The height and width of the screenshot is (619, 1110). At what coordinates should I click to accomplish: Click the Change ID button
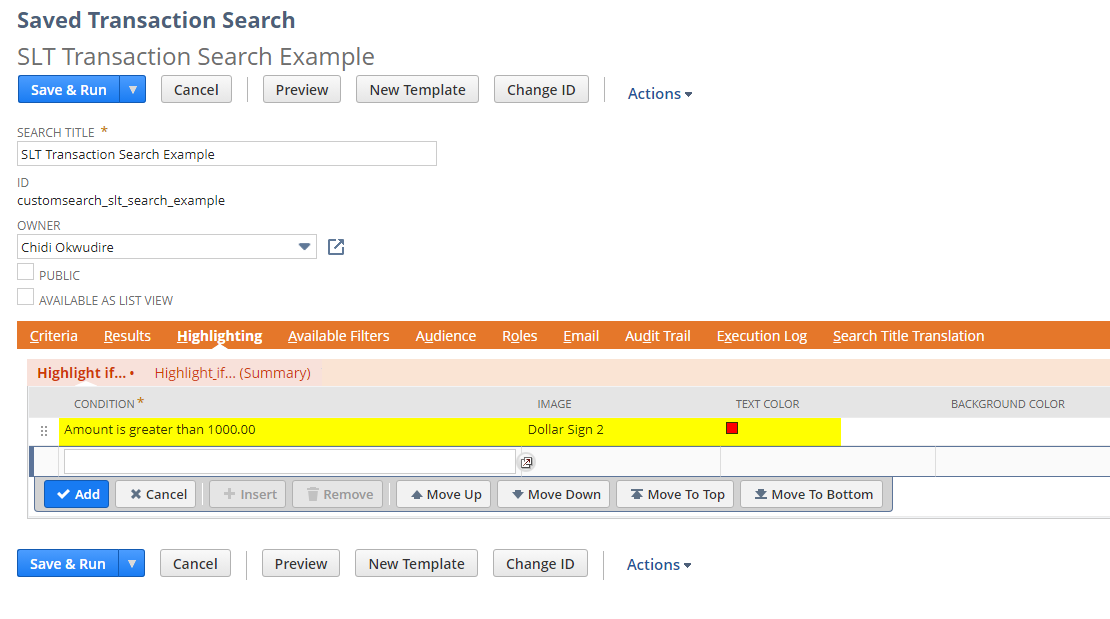(540, 89)
